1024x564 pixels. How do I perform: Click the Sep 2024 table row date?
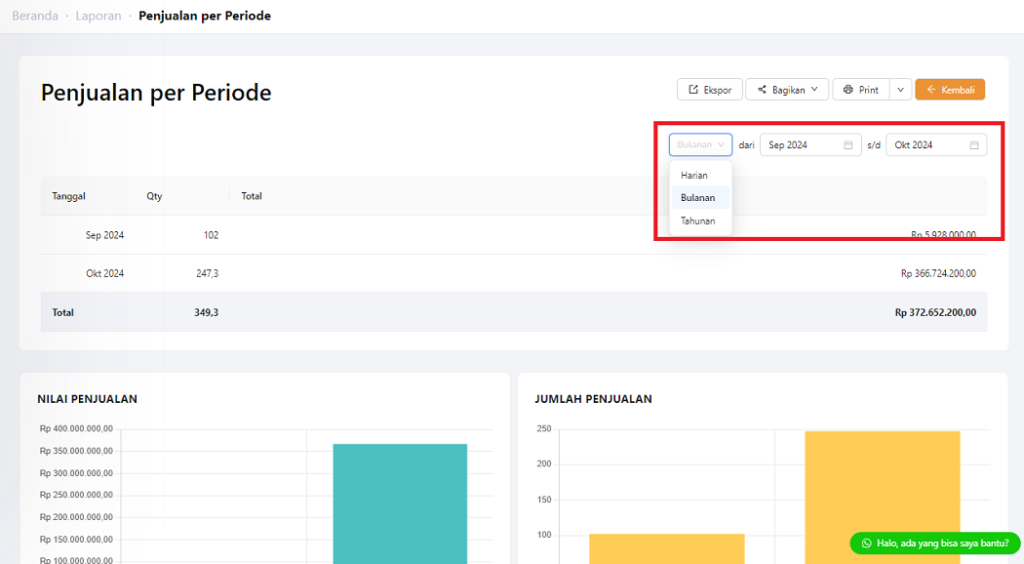(104, 235)
